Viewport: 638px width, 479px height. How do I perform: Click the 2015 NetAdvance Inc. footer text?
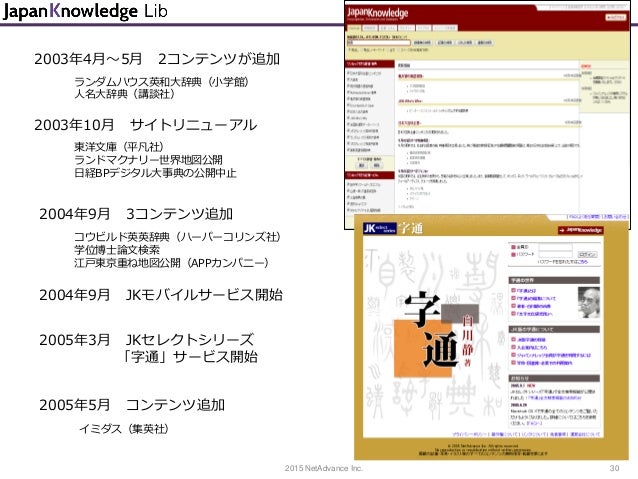pyautogui.click(x=323, y=468)
